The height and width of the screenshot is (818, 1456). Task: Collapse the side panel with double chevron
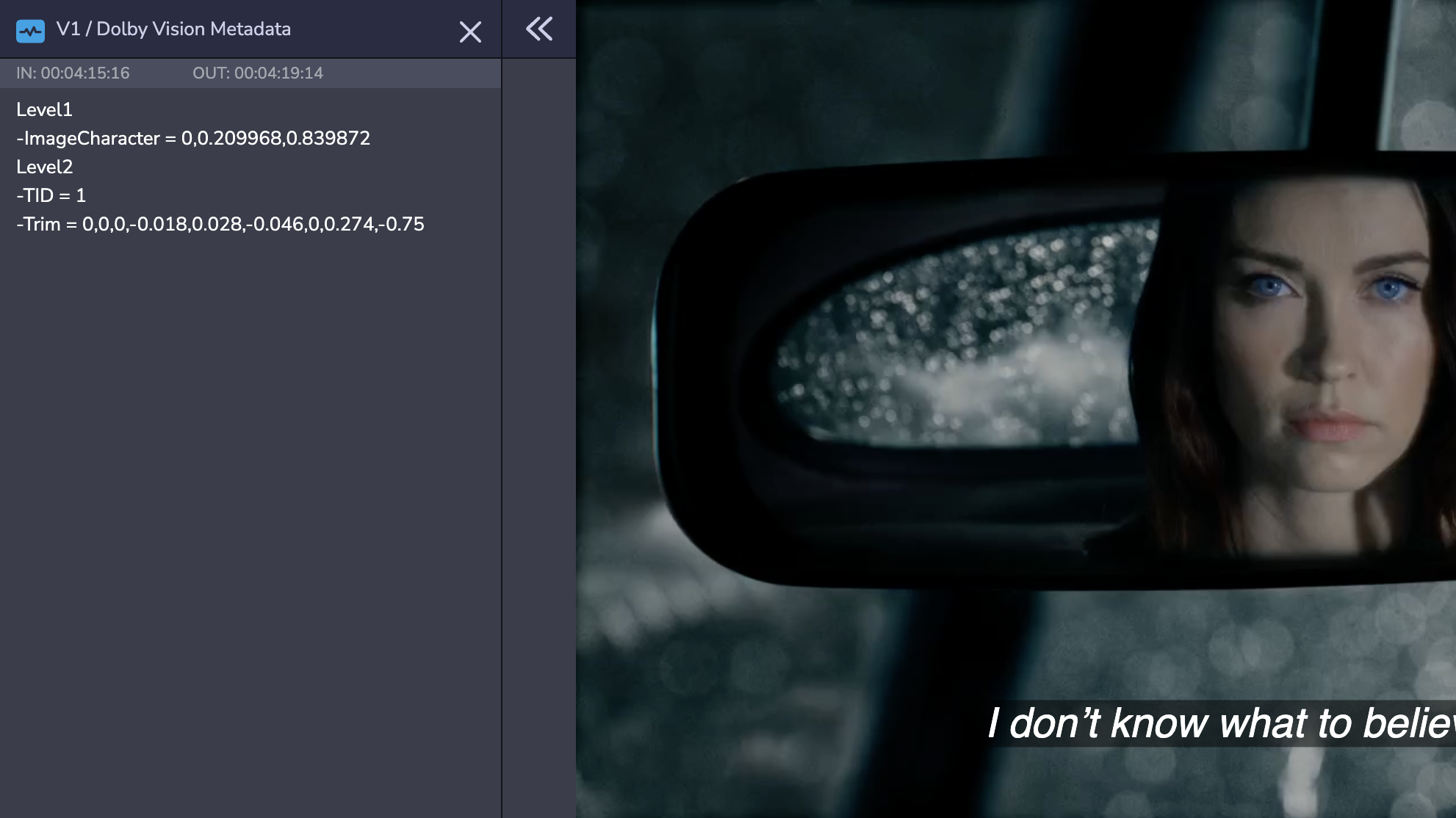pos(539,29)
